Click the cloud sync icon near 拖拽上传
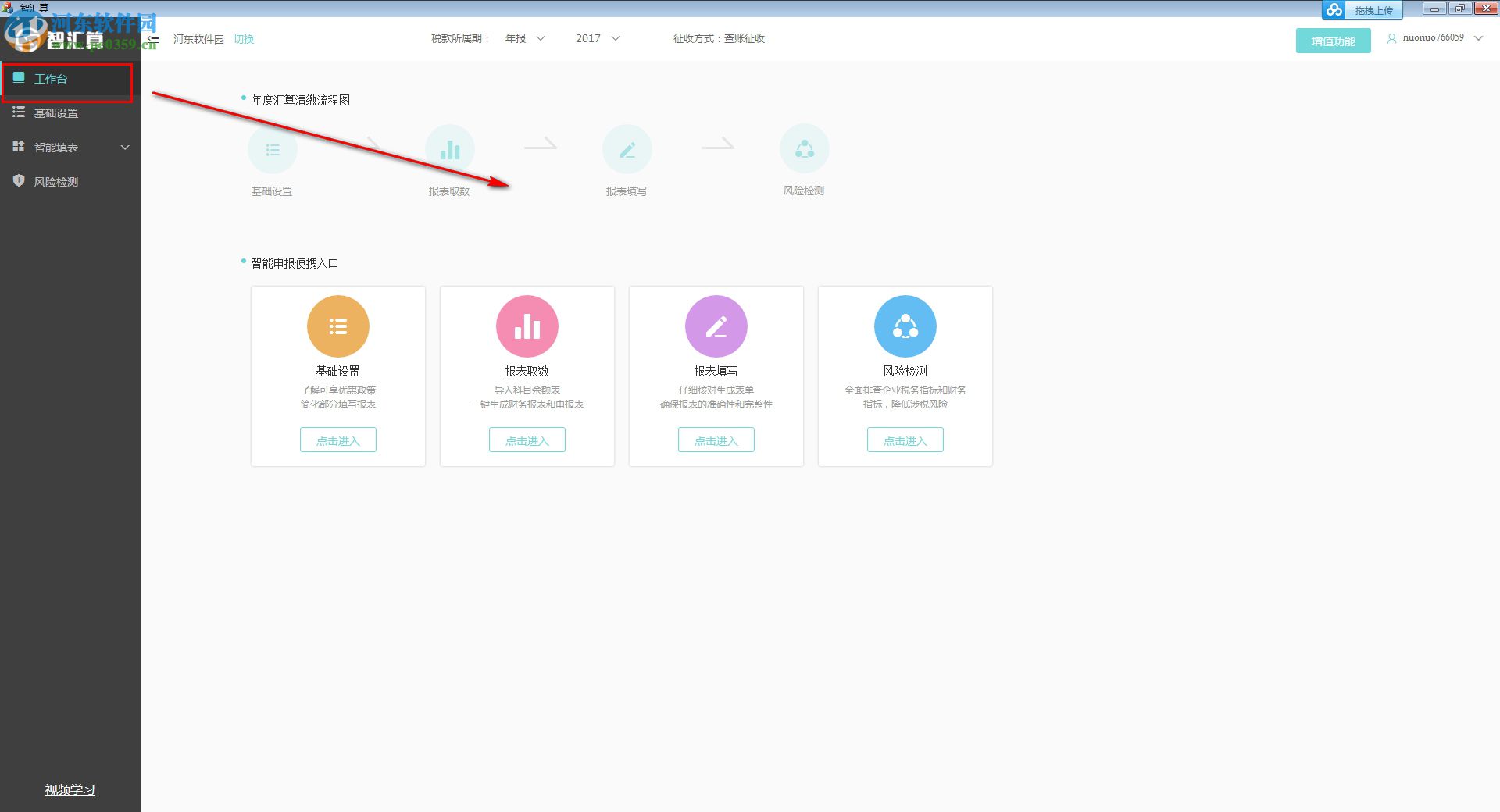 point(1332,9)
